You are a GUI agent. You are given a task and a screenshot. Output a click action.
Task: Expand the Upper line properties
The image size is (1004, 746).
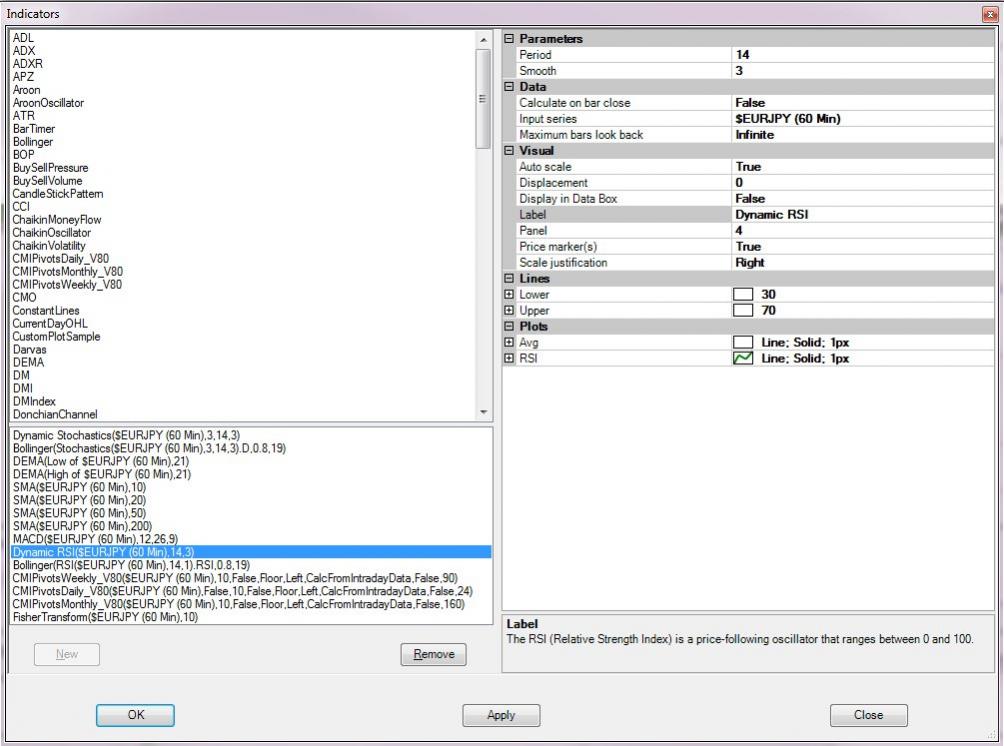[x=509, y=311]
